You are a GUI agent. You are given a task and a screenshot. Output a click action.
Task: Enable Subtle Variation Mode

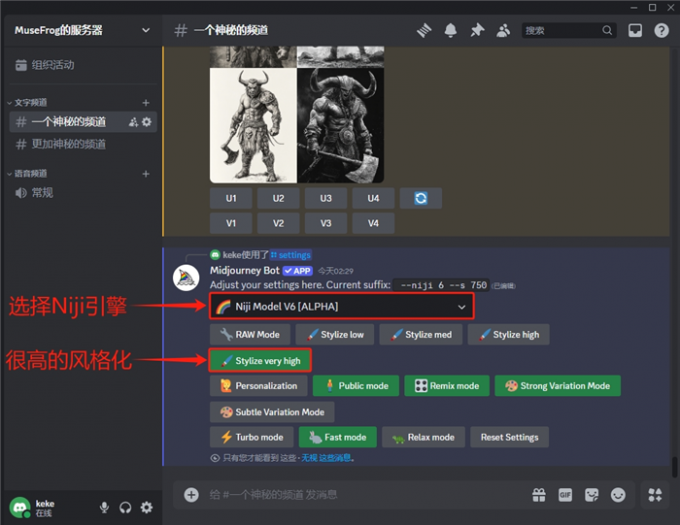coord(272,412)
